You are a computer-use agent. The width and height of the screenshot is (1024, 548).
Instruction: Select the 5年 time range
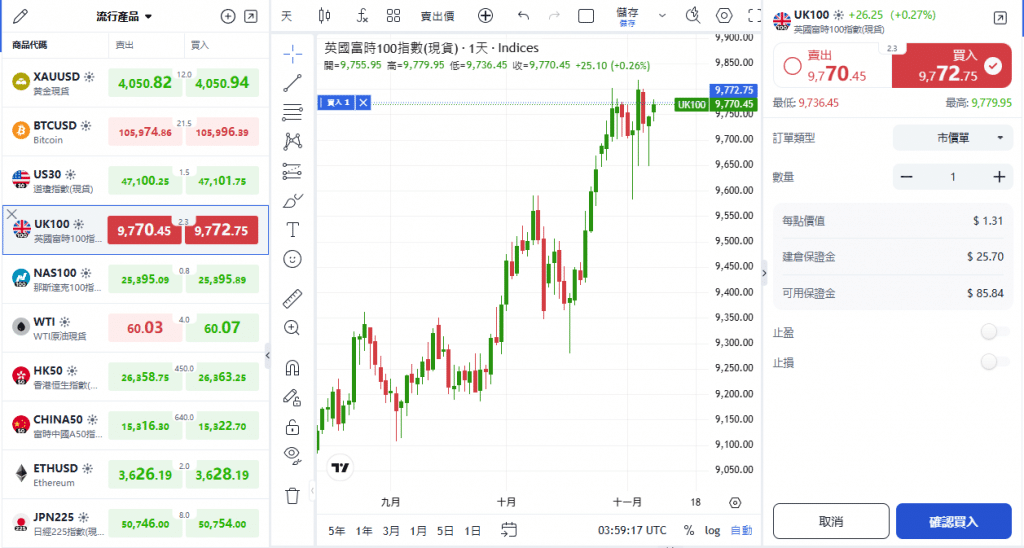pos(337,530)
